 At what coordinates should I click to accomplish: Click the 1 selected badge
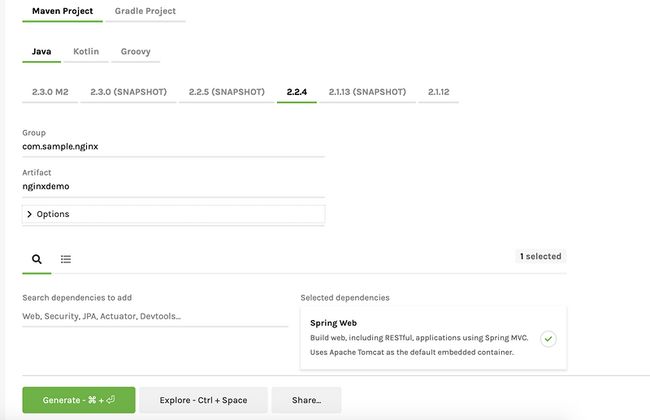point(541,257)
